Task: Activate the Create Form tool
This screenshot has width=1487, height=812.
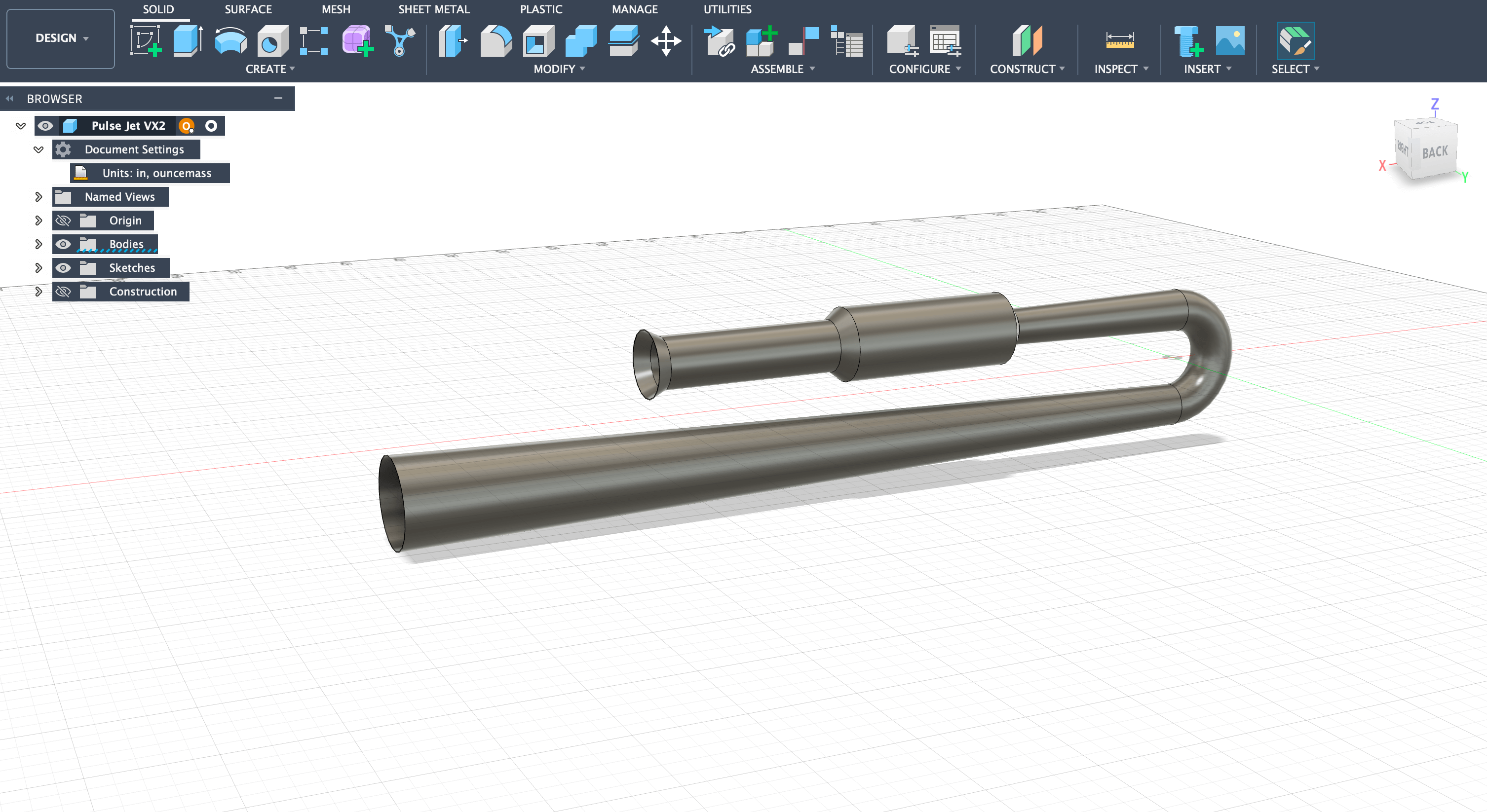Action: pos(356,40)
